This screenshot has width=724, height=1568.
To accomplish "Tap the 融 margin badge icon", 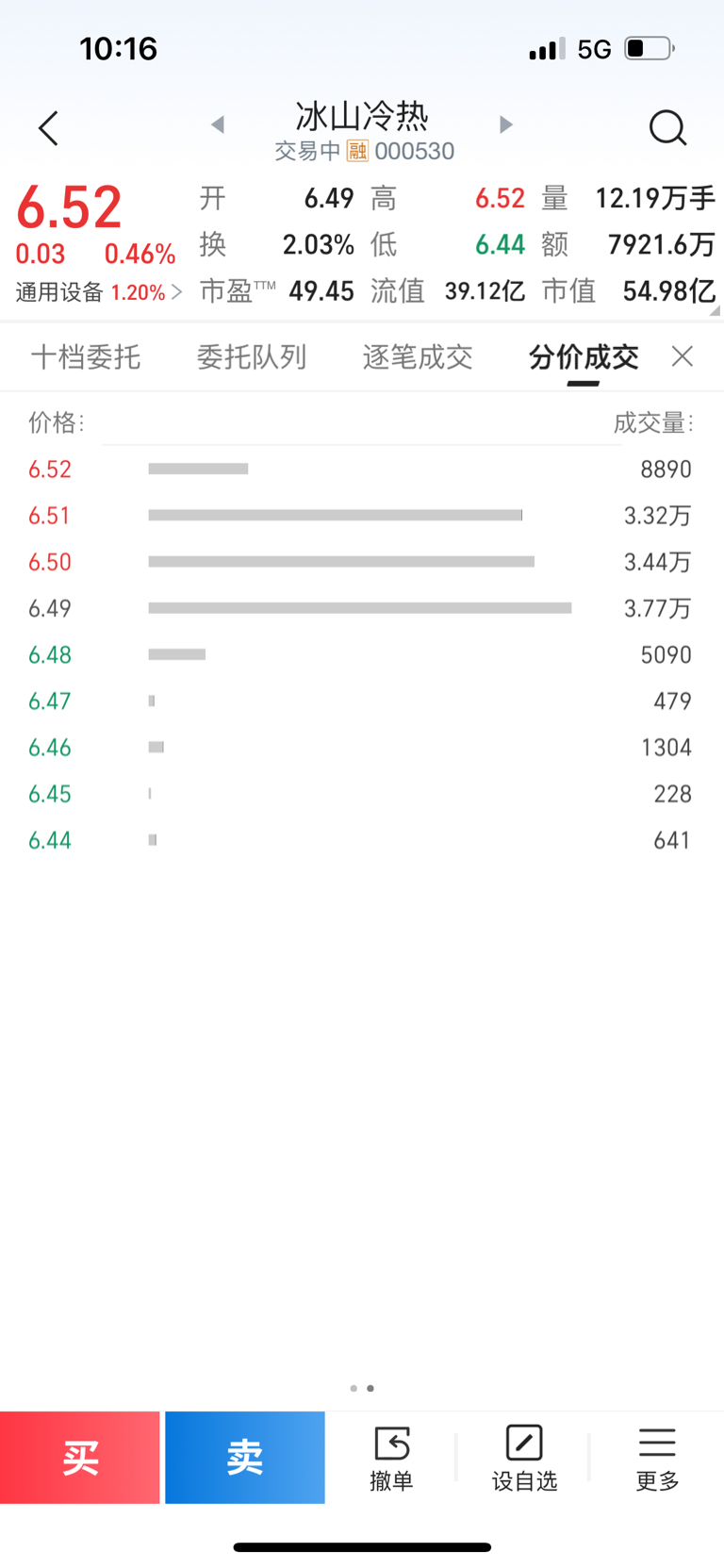I will click(357, 151).
